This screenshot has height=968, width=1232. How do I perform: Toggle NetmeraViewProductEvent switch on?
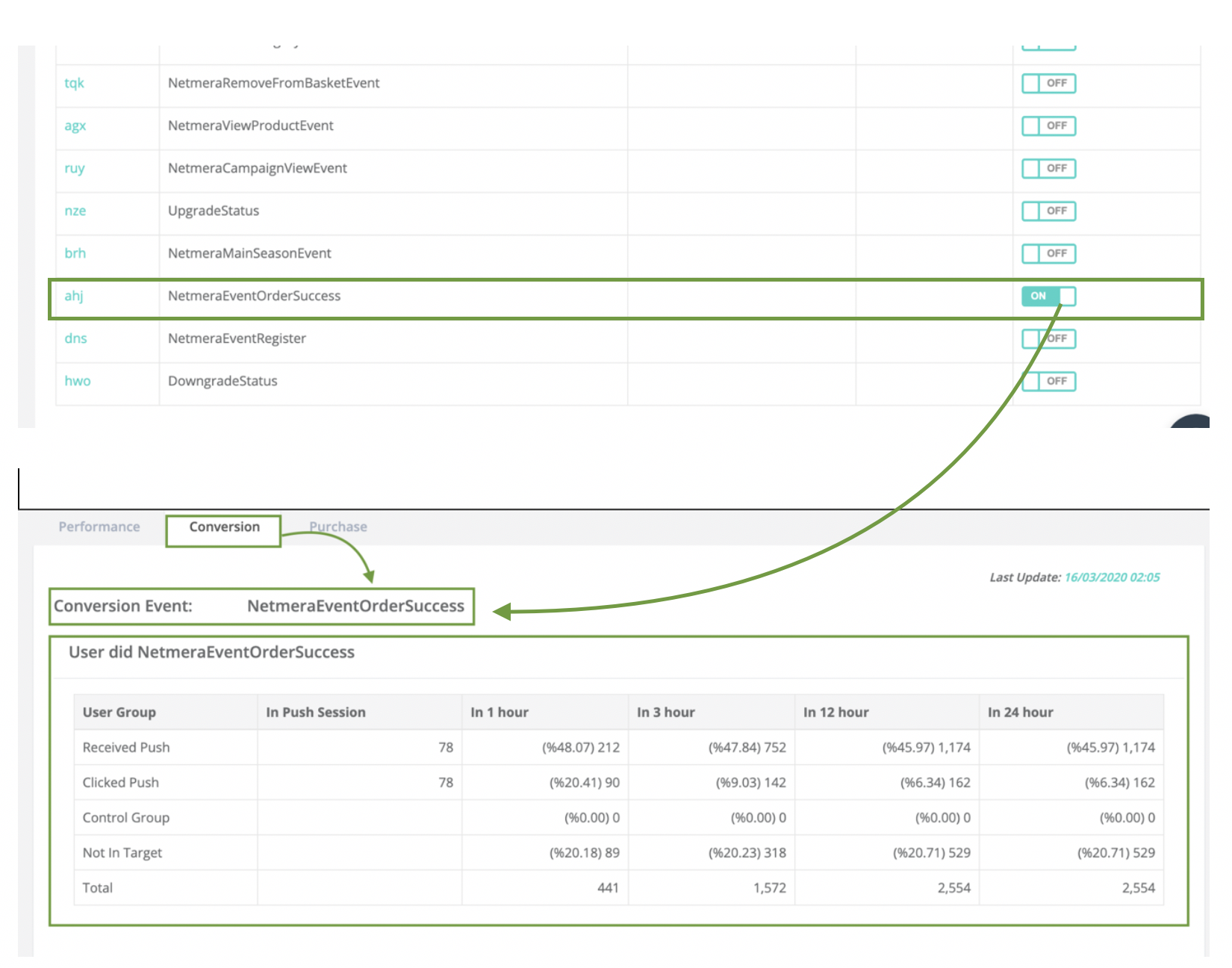1048,125
